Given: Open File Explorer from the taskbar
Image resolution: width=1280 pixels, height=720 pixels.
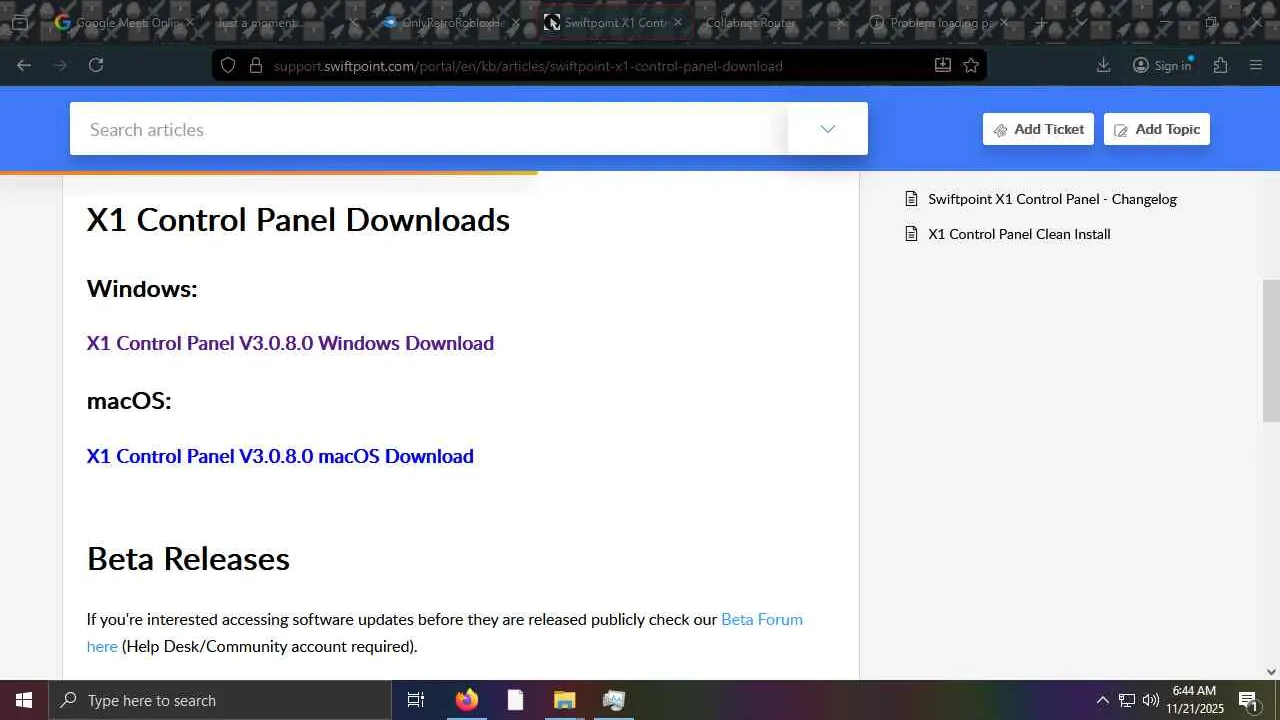Looking at the screenshot, I should click(x=564, y=700).
